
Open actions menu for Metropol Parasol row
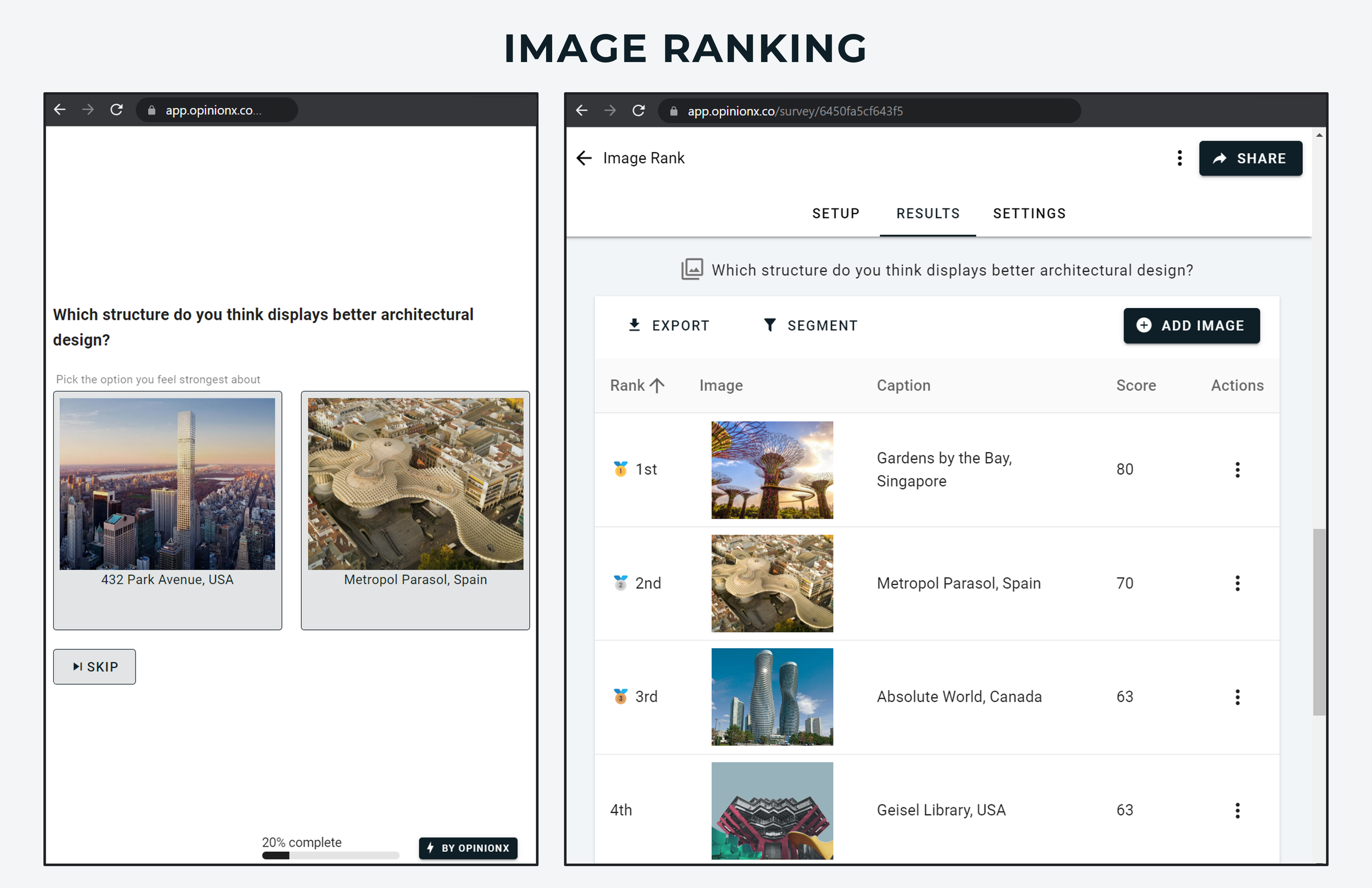click(1237, 583)
